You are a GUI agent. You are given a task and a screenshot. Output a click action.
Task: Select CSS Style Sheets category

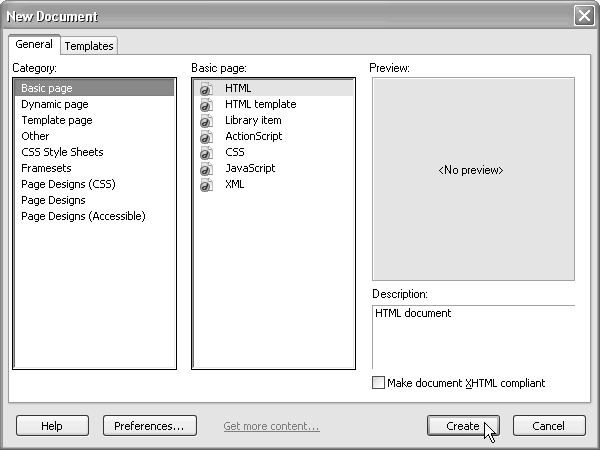(94, 152)
